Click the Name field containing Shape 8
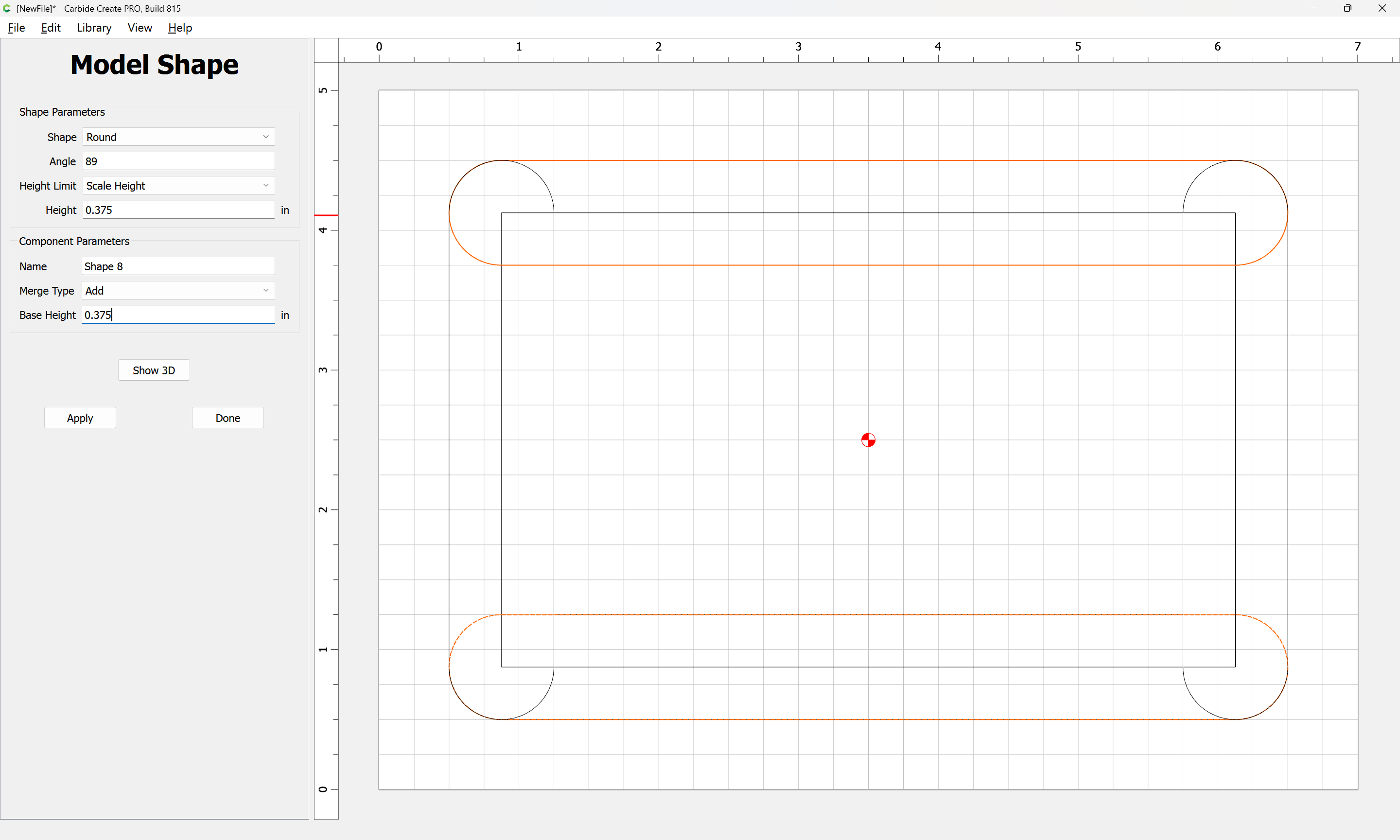The width and height of the screenshot is (1400, 840). pos(179,266)
